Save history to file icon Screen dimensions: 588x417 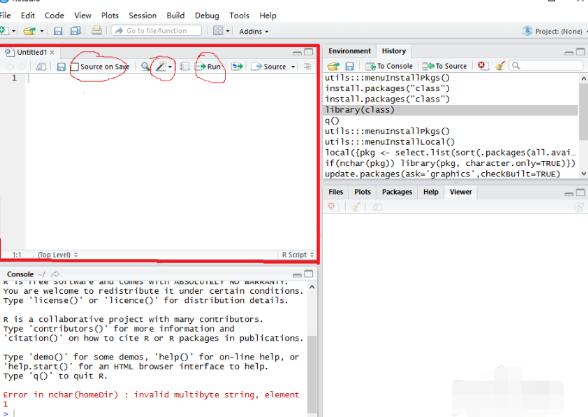tap(350, 66)
